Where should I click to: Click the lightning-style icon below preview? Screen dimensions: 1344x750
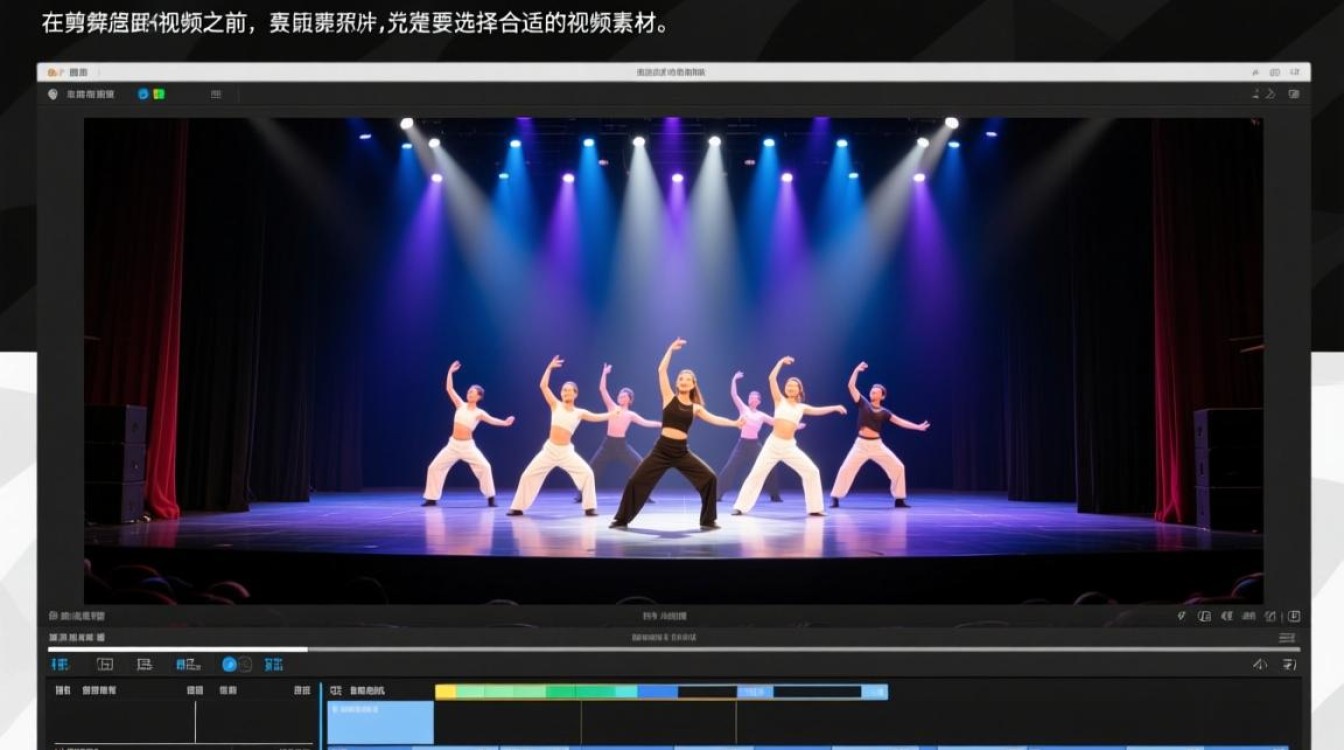pos(1181,617)
